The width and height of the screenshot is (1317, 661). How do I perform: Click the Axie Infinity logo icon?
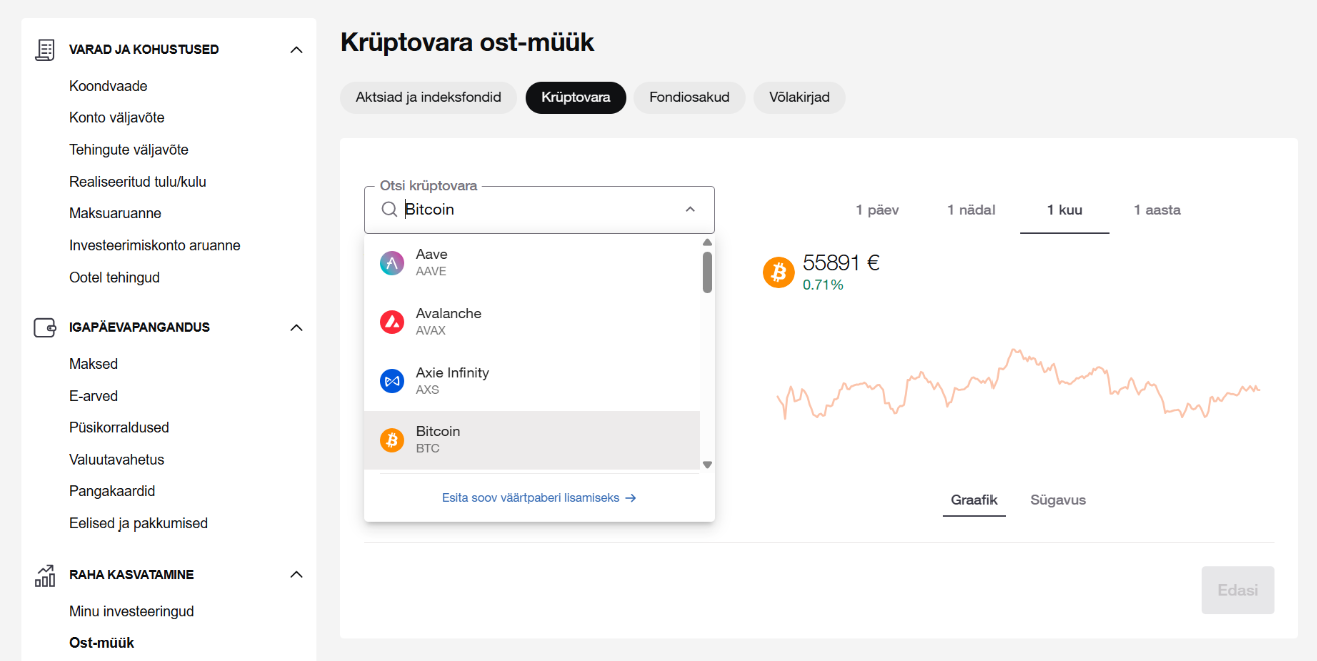(392, 381)
